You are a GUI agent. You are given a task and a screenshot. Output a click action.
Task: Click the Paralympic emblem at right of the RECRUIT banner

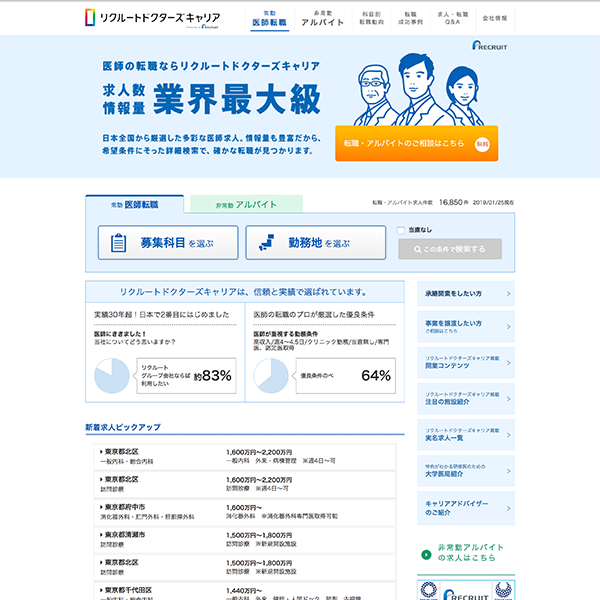coord(503,590)
